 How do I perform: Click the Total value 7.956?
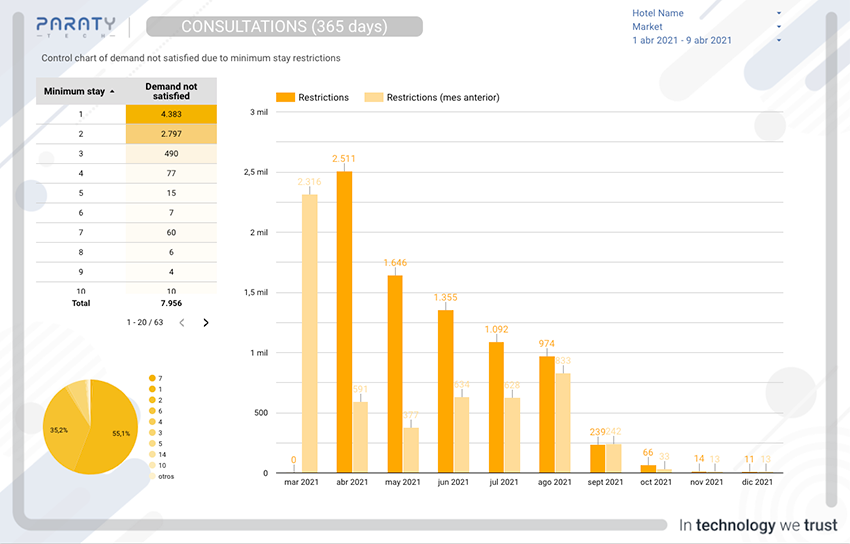(x=171, y=303)
